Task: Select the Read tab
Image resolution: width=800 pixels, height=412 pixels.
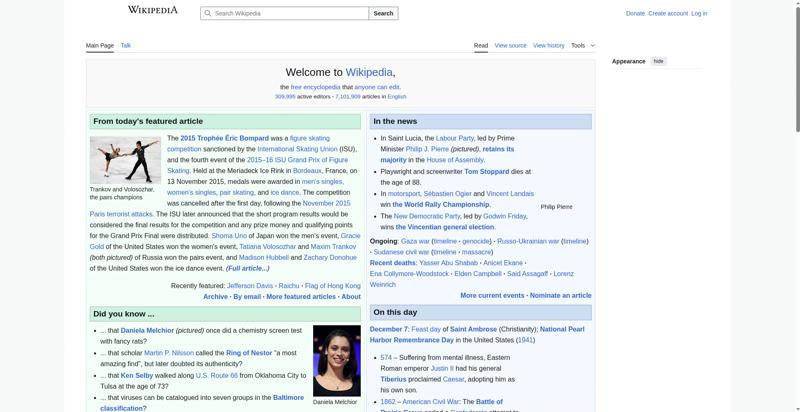Action: pos(481,45)
